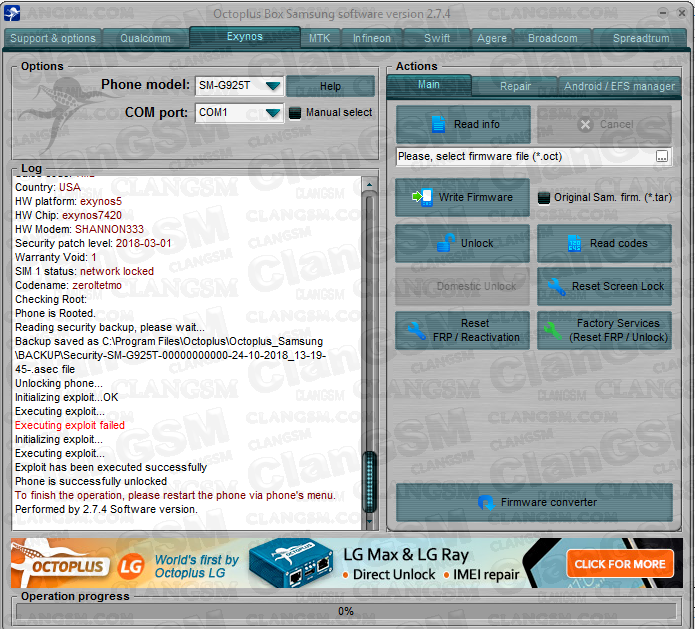Click the Firmware converter button
Viewport: 695px width, 629px height.
[534, 502]
